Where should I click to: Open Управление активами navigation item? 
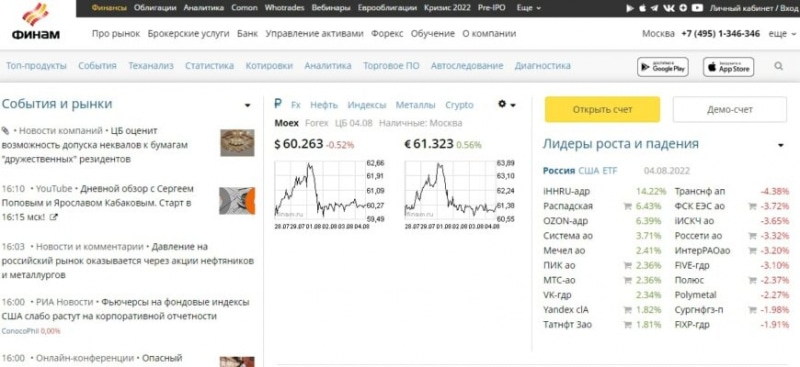click(314, 34)
